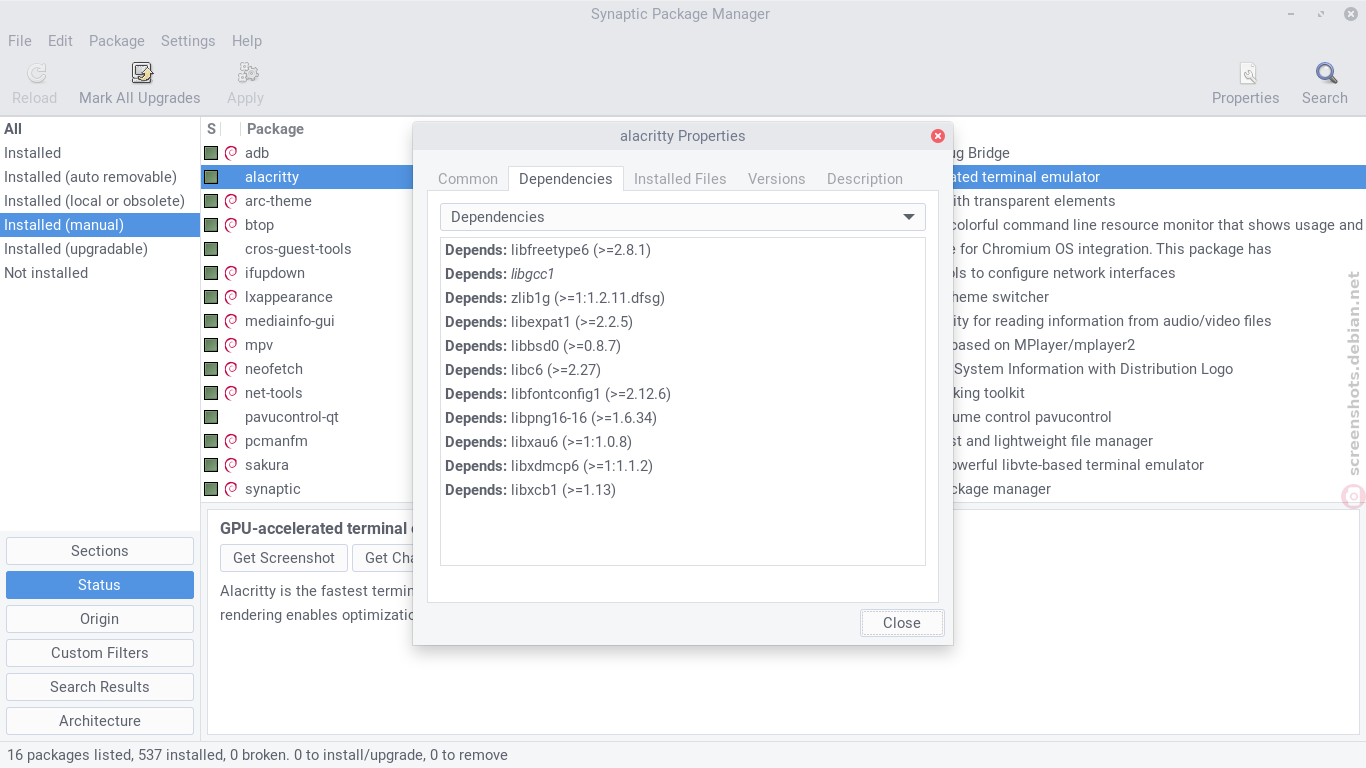This screenshot has height=768, width=1366.
Task: Click the Debian swirl icon beside lxappearance
Action: [231, 297]
